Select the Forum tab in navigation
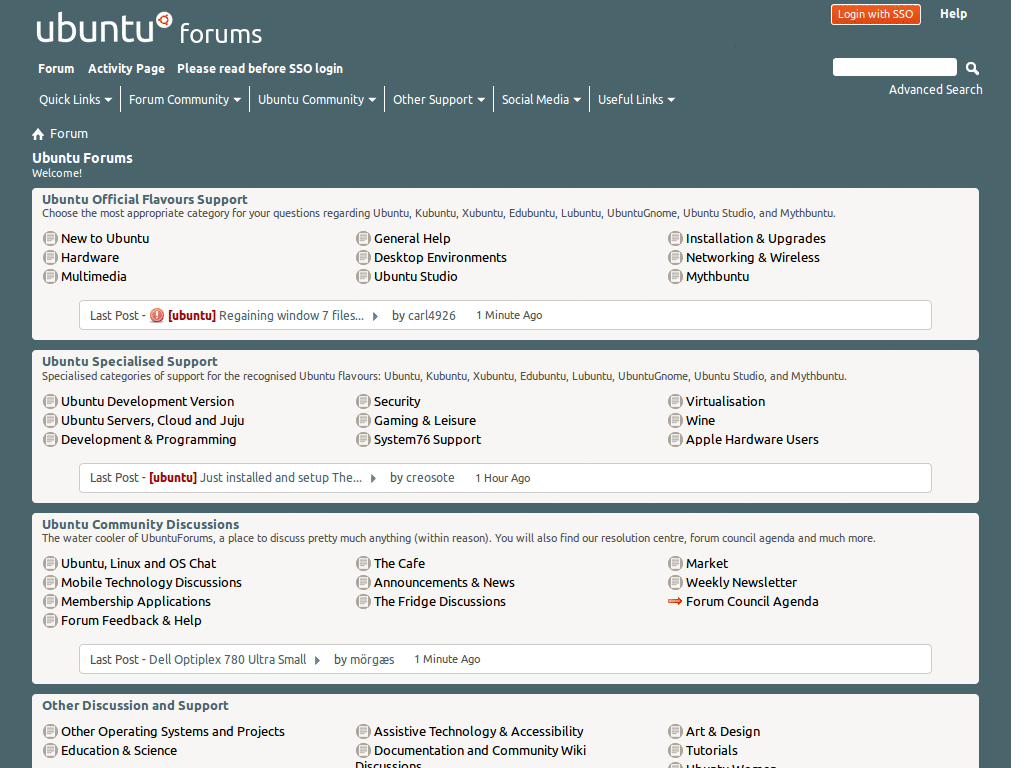Viewport: 1024px width, 768px height. tap(56, 69)
